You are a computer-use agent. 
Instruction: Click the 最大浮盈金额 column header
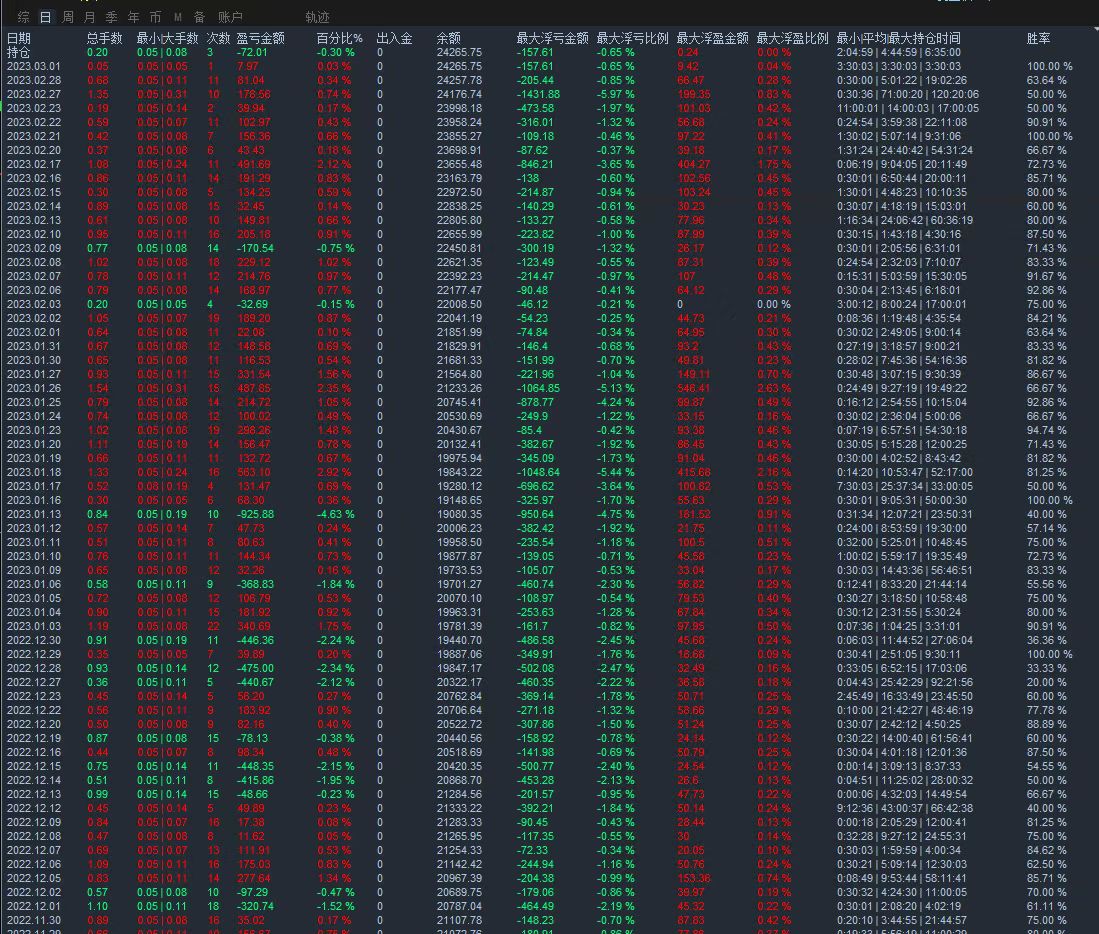pos(712,39)
